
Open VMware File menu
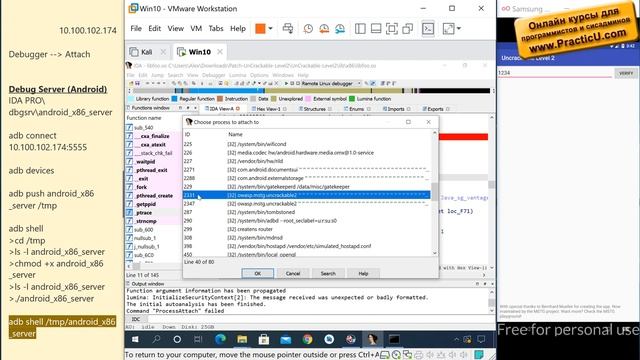pos(136,29)
